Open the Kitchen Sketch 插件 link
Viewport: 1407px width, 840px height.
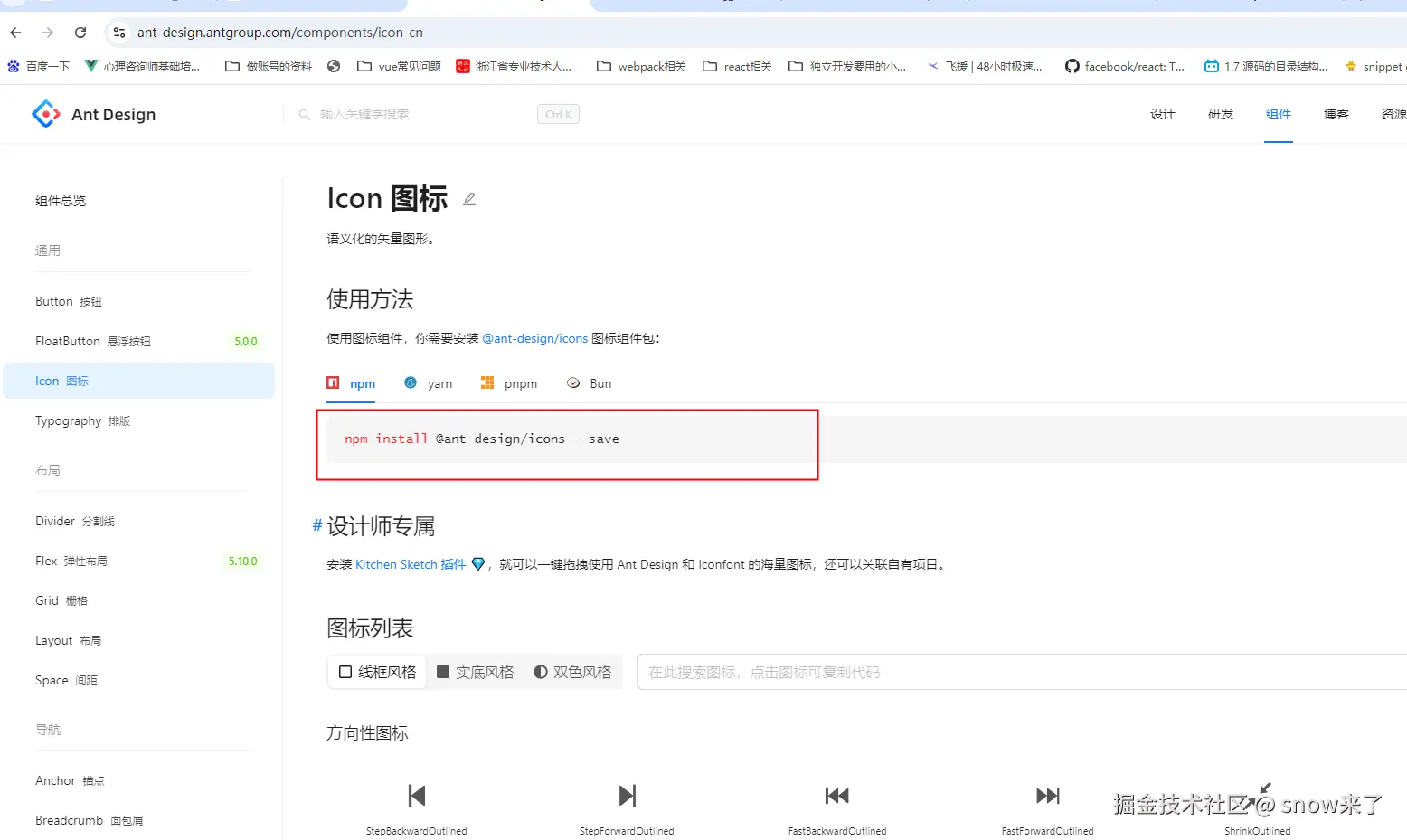(411, 564)
